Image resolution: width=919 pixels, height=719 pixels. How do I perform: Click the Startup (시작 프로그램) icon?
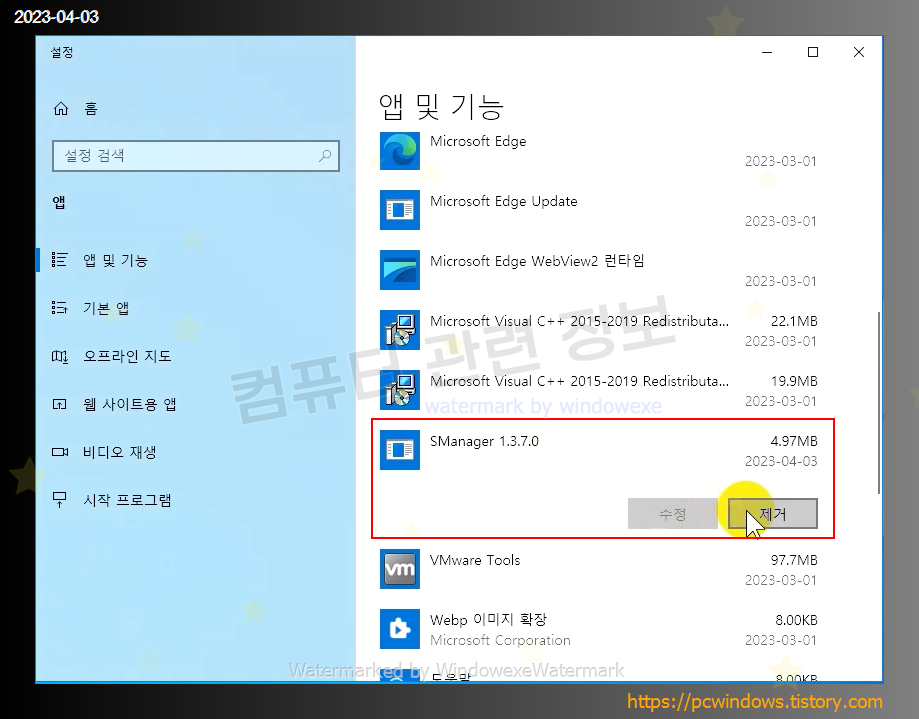pos(59,500)
